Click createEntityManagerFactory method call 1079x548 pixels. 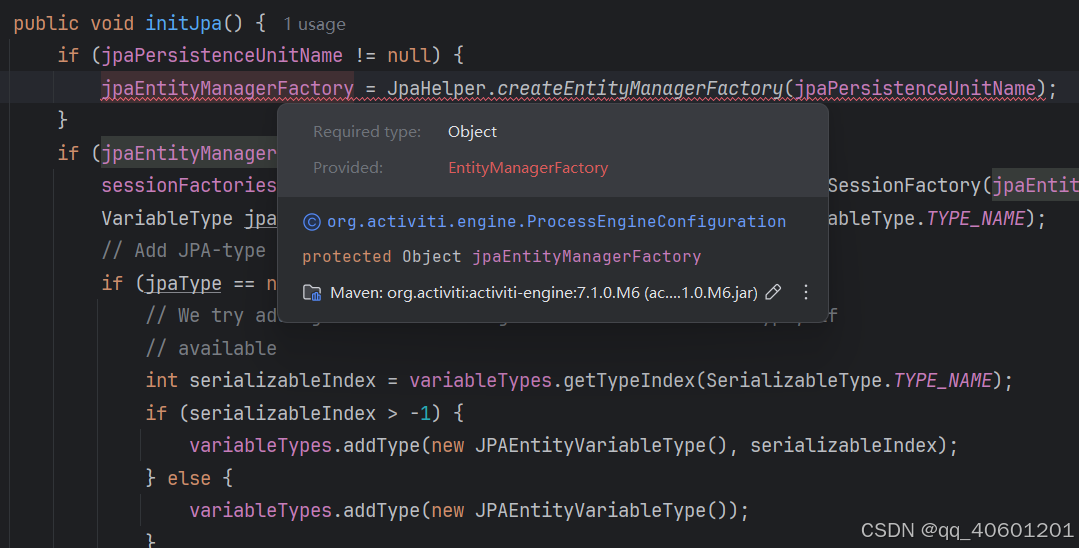[x=640, y=89]
